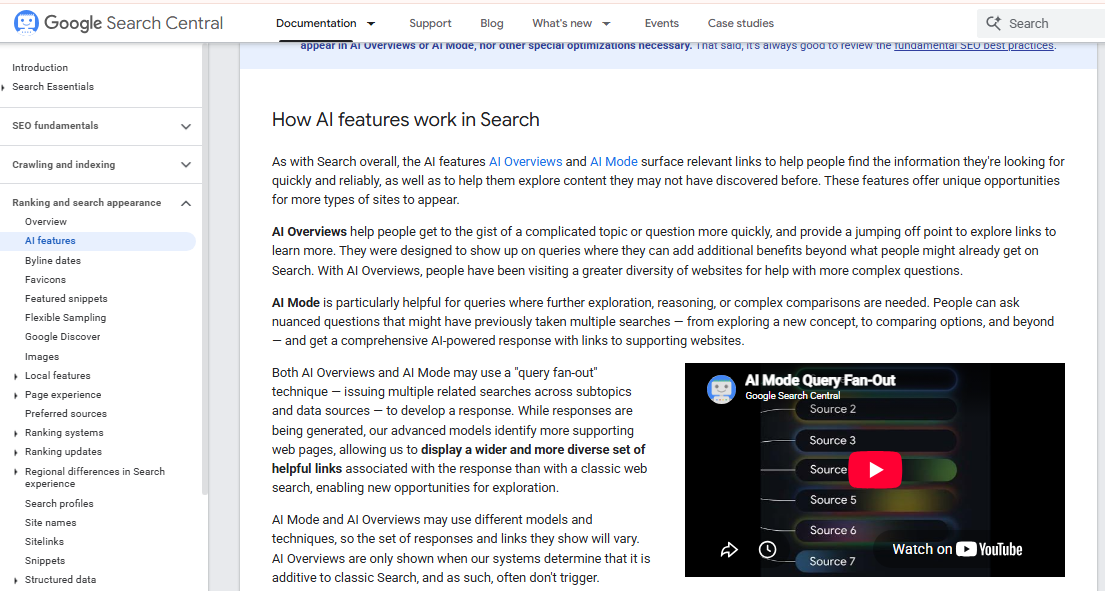Open fundamental SEO best practices link

point(974,46)
